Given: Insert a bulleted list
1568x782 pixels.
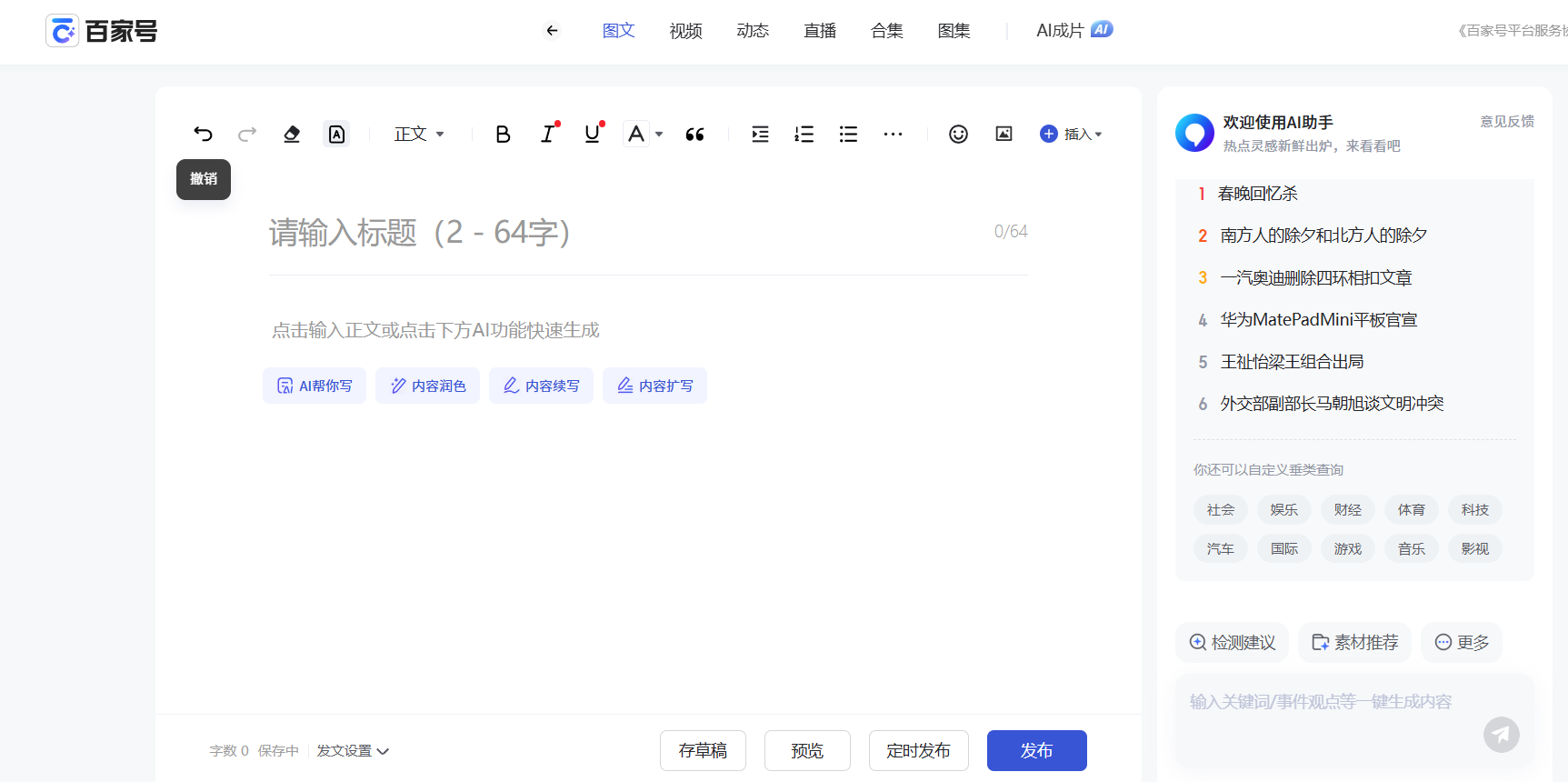Looking at the screenshot, I should (848, 135).
